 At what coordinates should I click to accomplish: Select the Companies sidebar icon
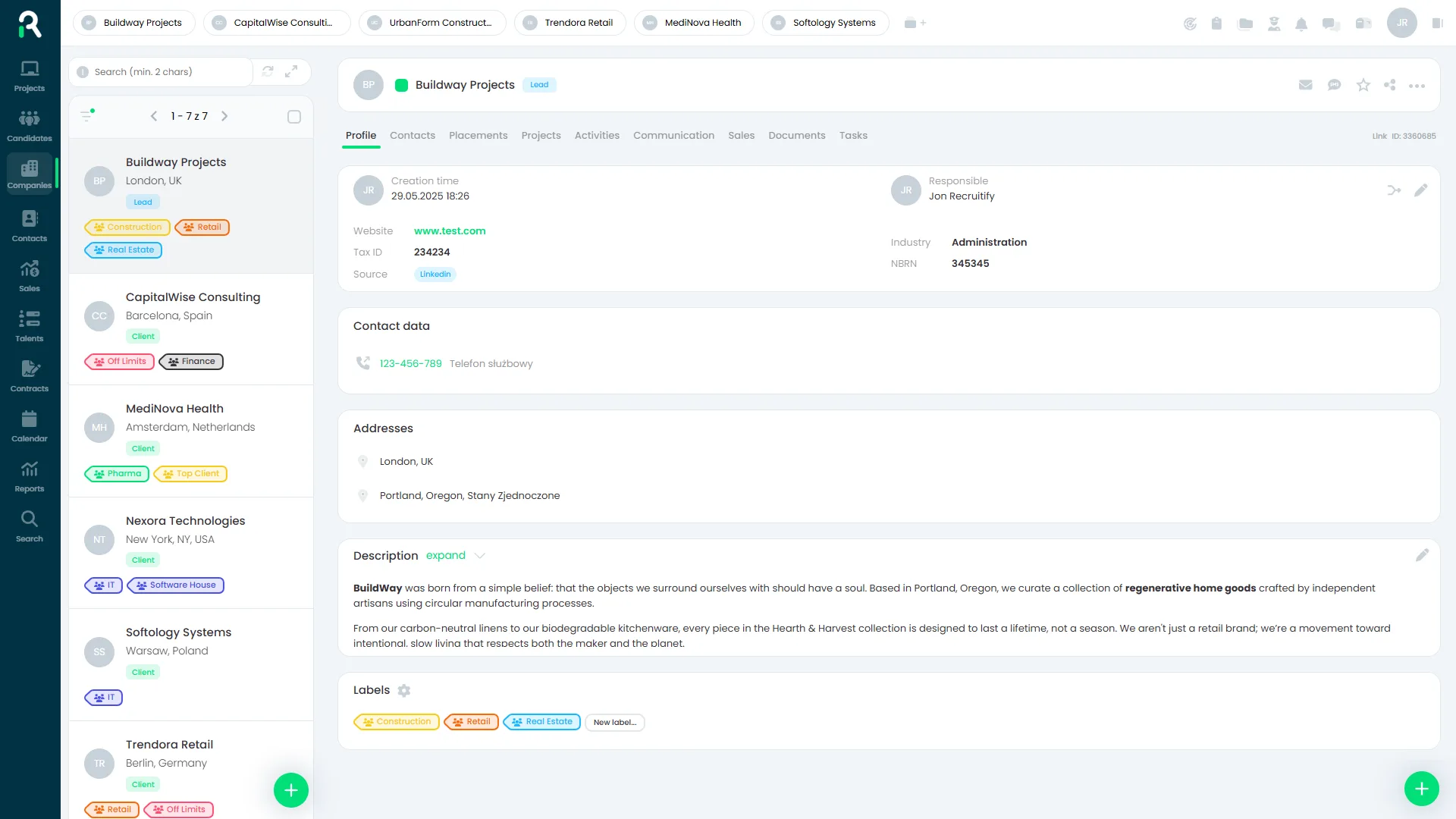(30, 173)
